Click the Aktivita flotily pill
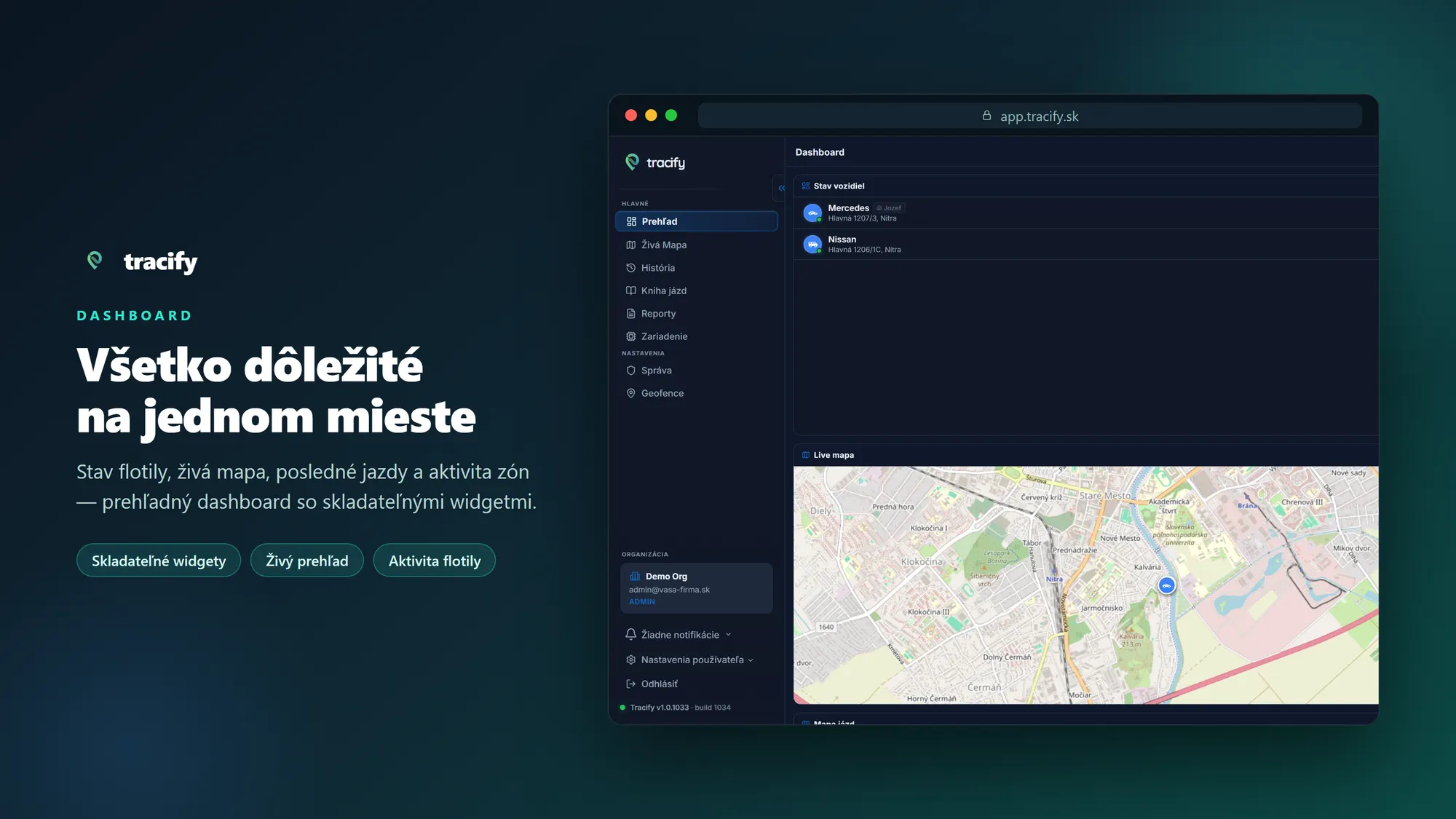 435,561
